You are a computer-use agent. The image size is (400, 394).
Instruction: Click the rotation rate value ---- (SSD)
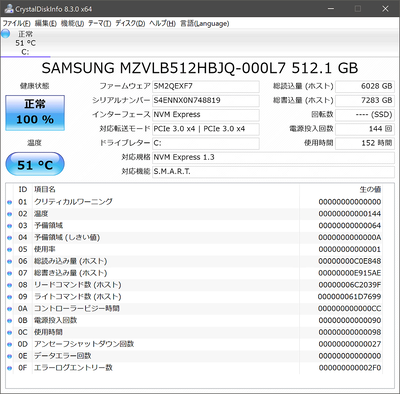click(x=365, y=115)
